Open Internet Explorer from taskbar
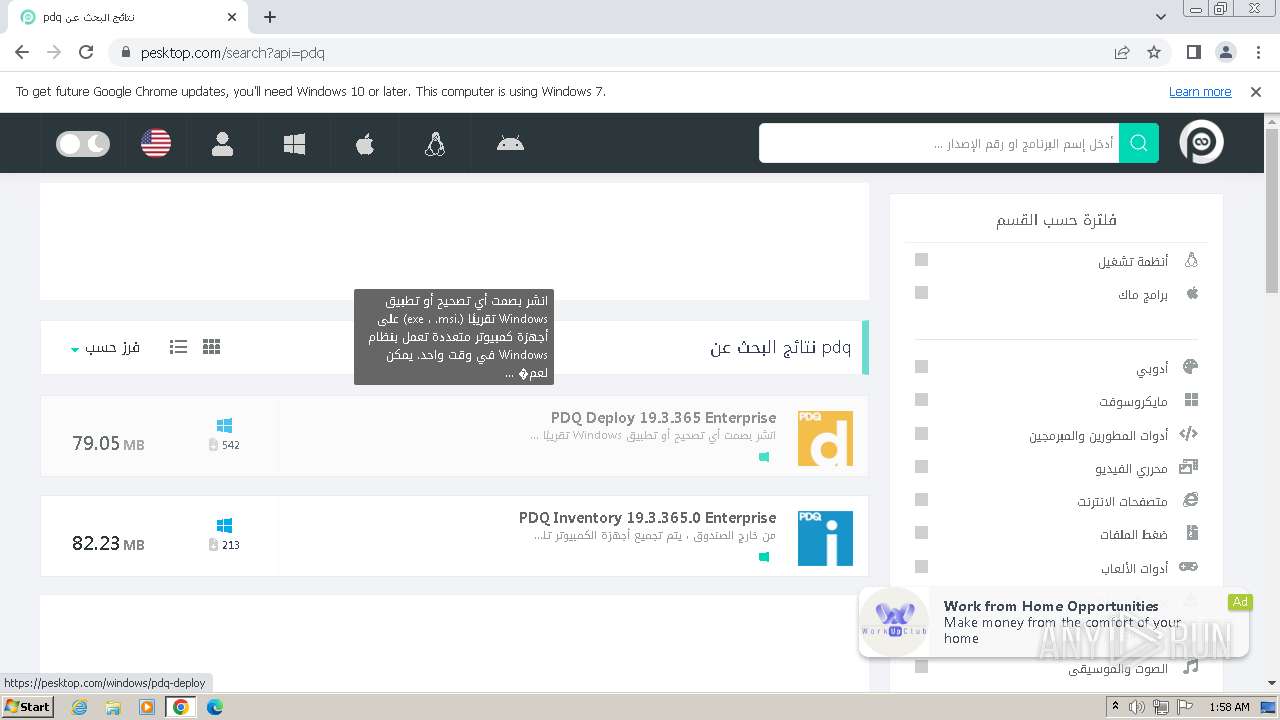 (80, 707)
